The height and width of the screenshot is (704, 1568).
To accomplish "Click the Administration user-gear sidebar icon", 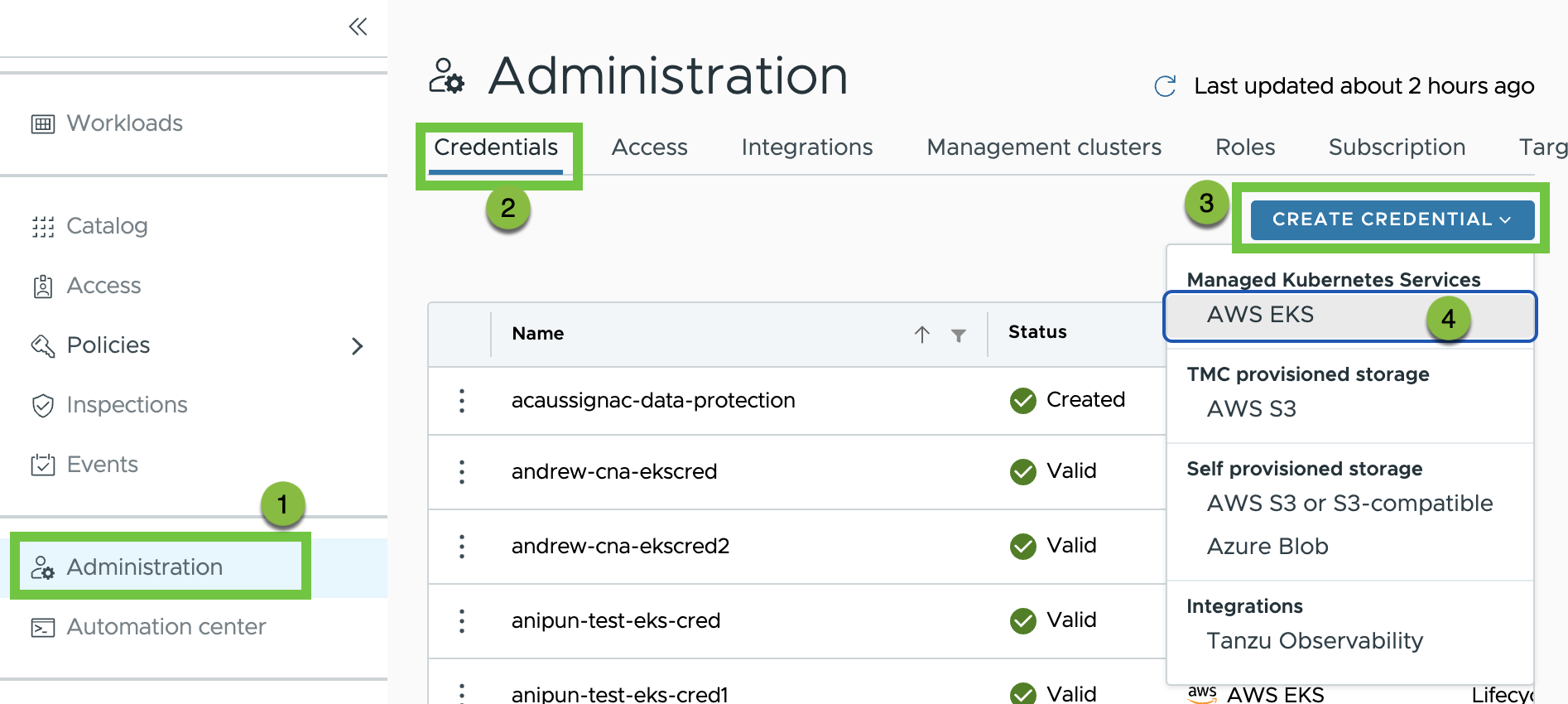I will click(43, 567).
